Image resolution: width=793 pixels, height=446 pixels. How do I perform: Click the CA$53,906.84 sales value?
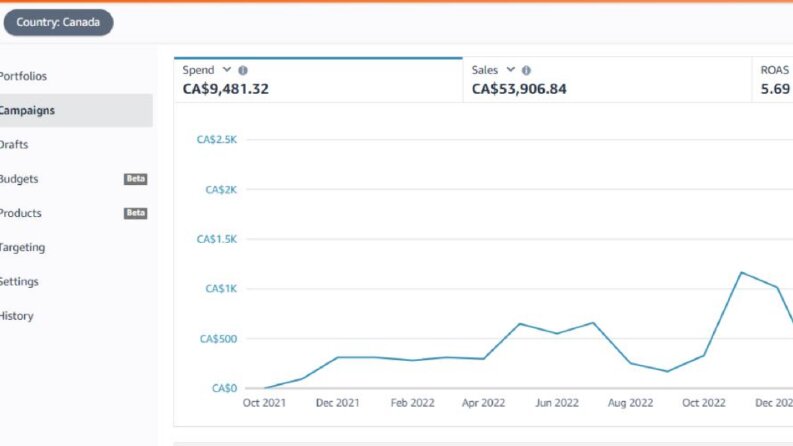point(519,89)
